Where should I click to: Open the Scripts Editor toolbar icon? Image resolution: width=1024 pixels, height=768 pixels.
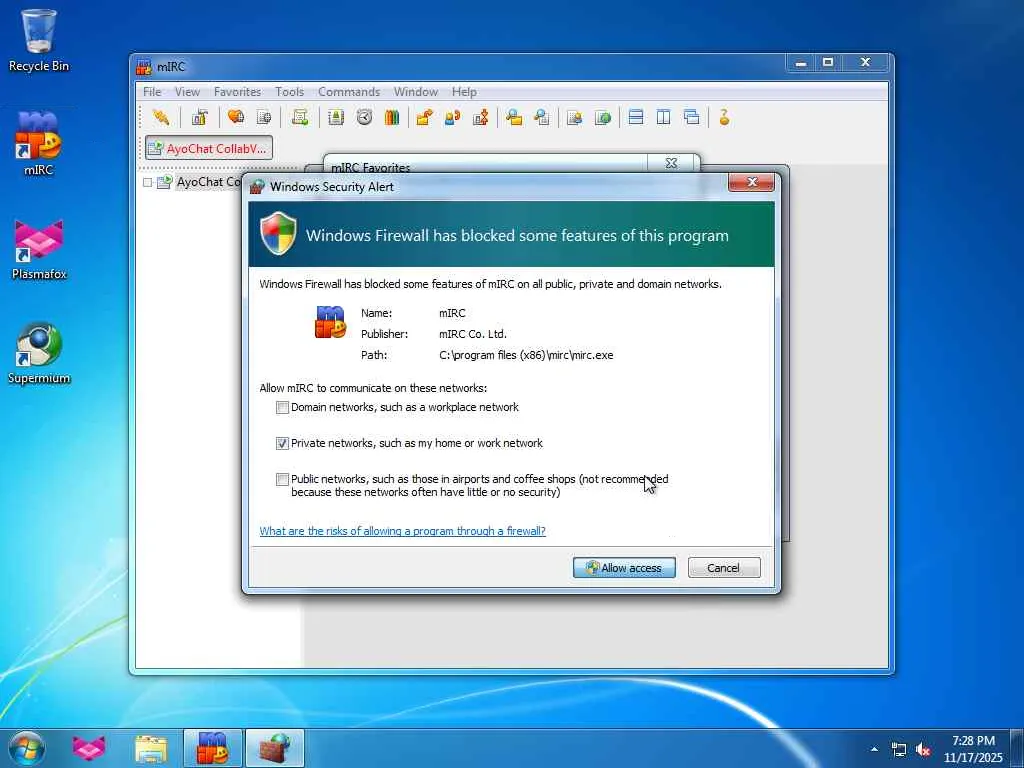pos(300,118)
